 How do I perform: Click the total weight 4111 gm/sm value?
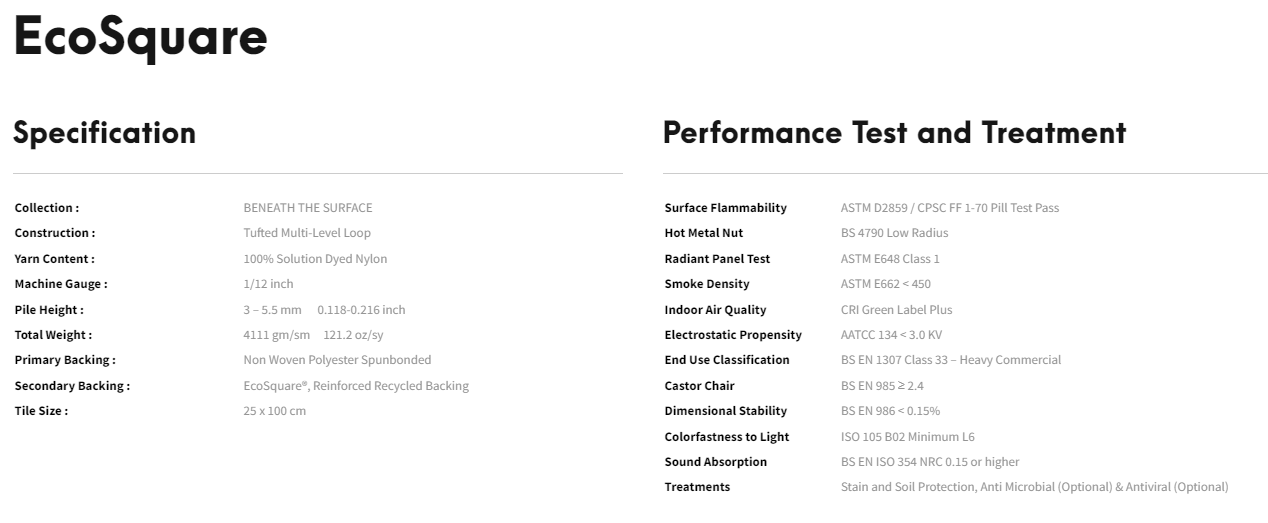click(x=277, y=335)
